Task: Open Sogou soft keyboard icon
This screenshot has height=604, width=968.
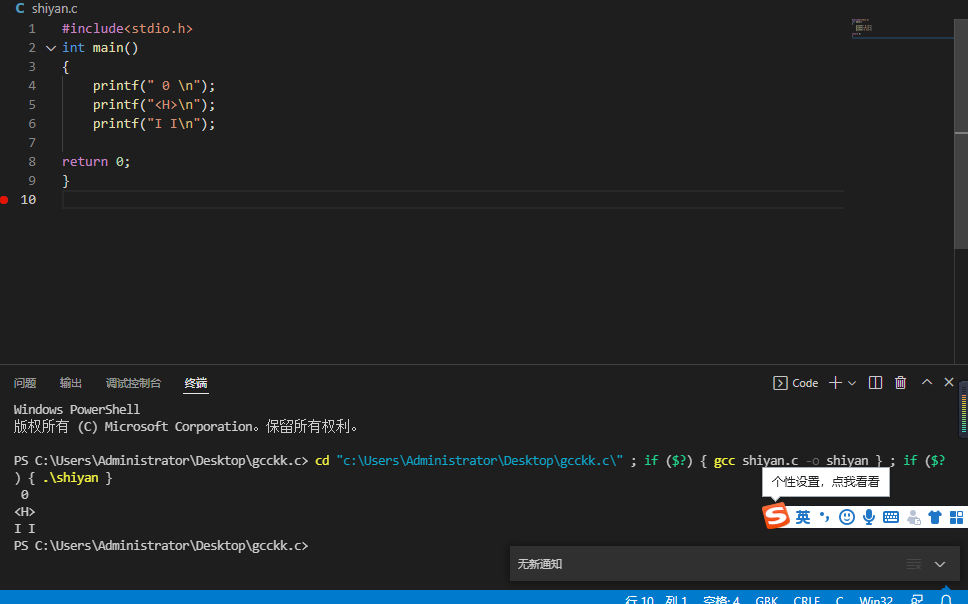Action: 891,518
